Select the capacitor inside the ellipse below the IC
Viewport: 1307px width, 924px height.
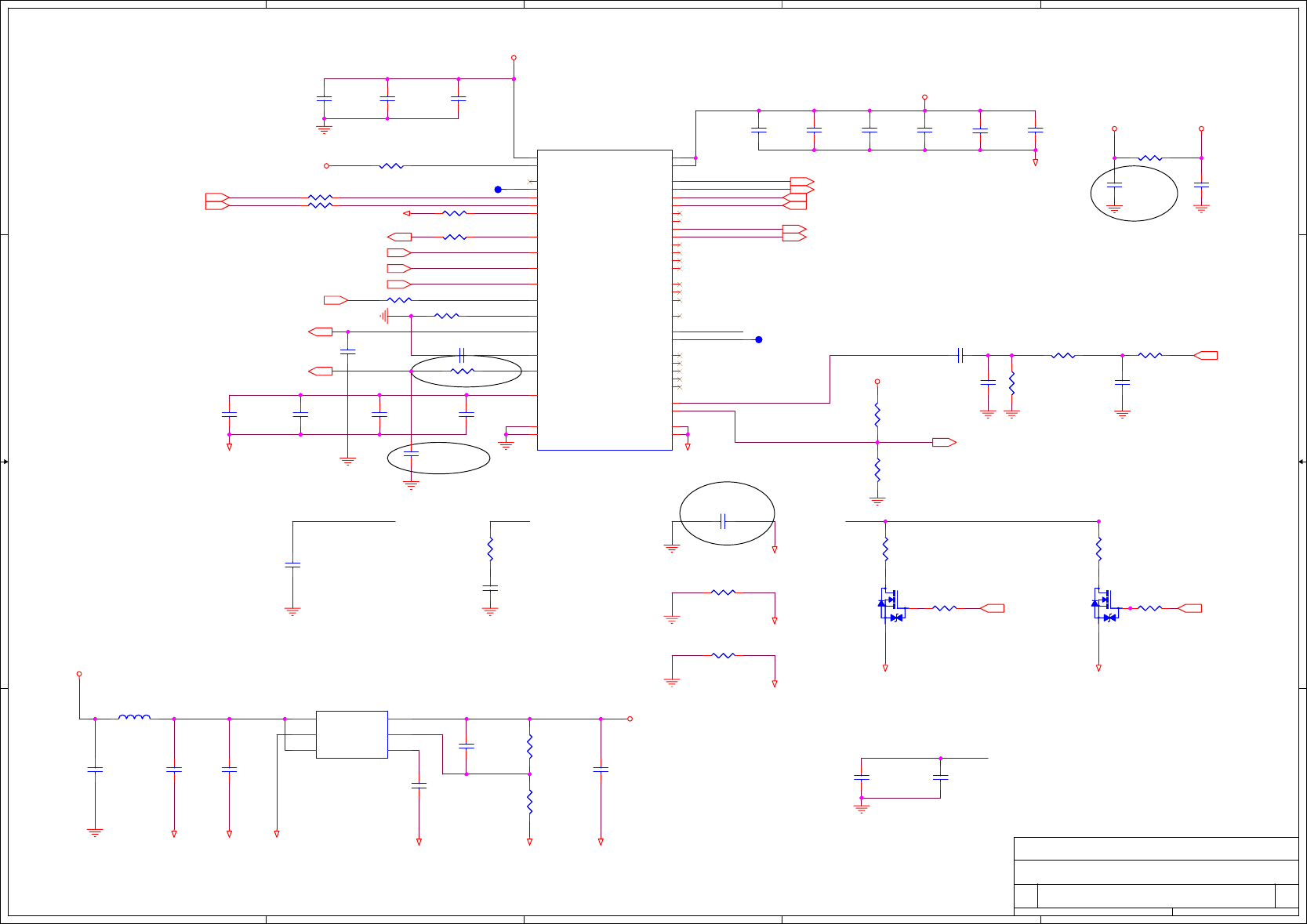(x=411, y=453)
